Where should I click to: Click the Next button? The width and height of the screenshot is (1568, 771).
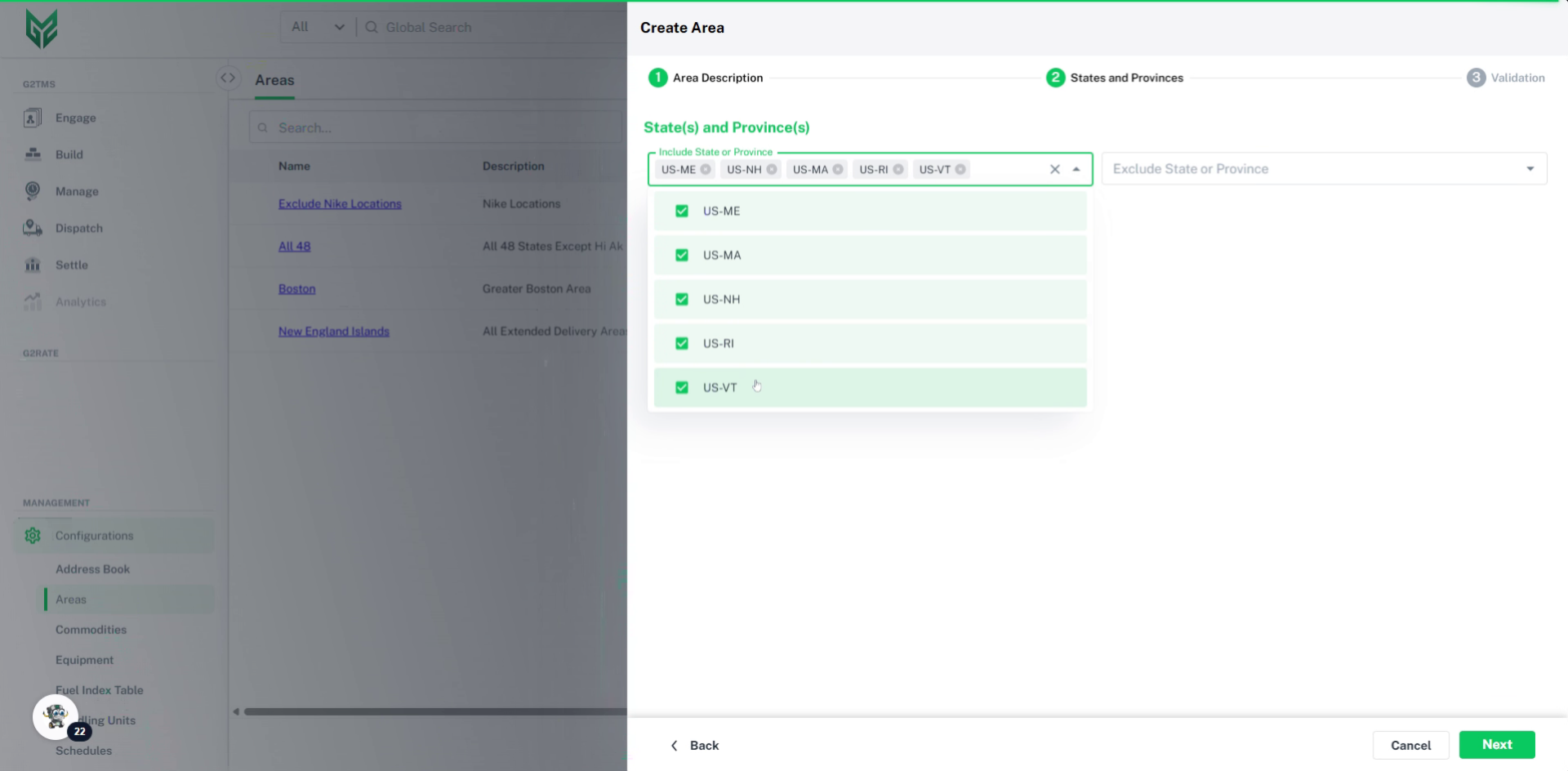1496,745
